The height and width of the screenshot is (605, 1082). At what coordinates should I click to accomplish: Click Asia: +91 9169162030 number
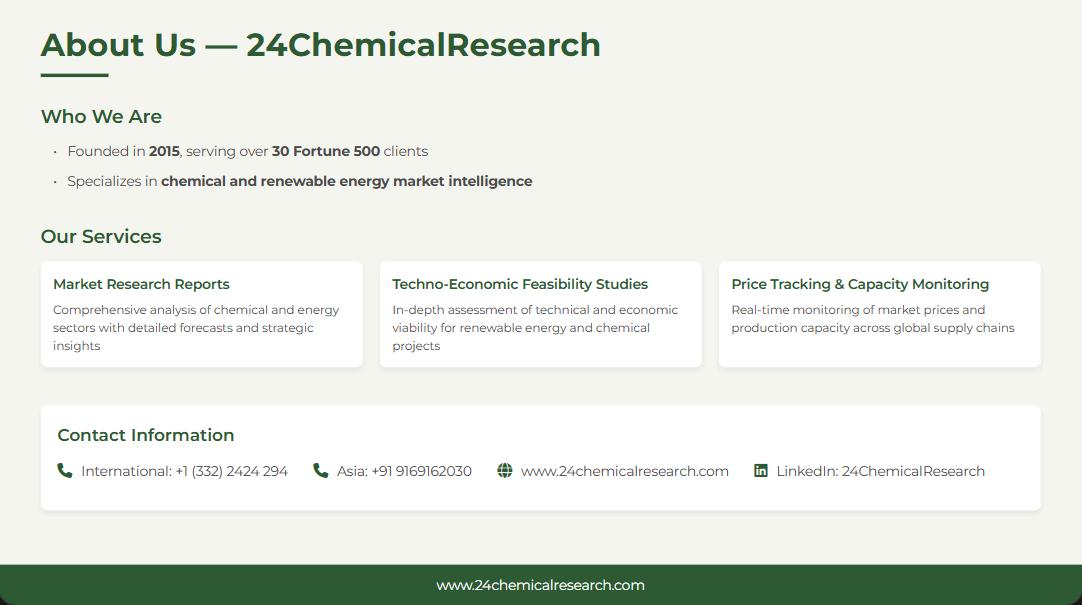[404, 471]
